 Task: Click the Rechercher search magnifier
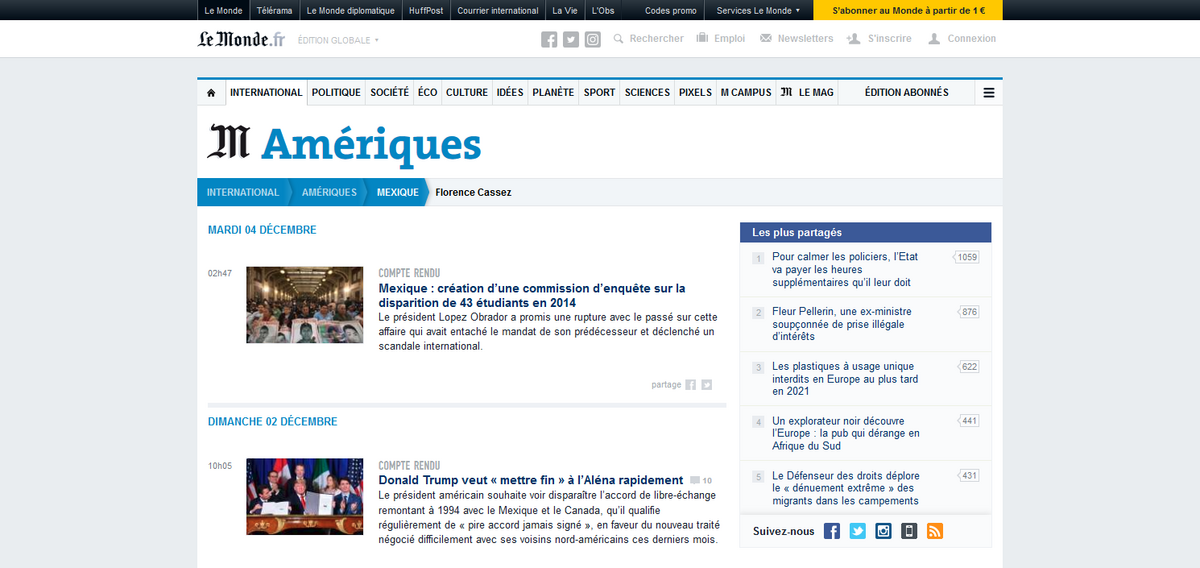point(619,39)
